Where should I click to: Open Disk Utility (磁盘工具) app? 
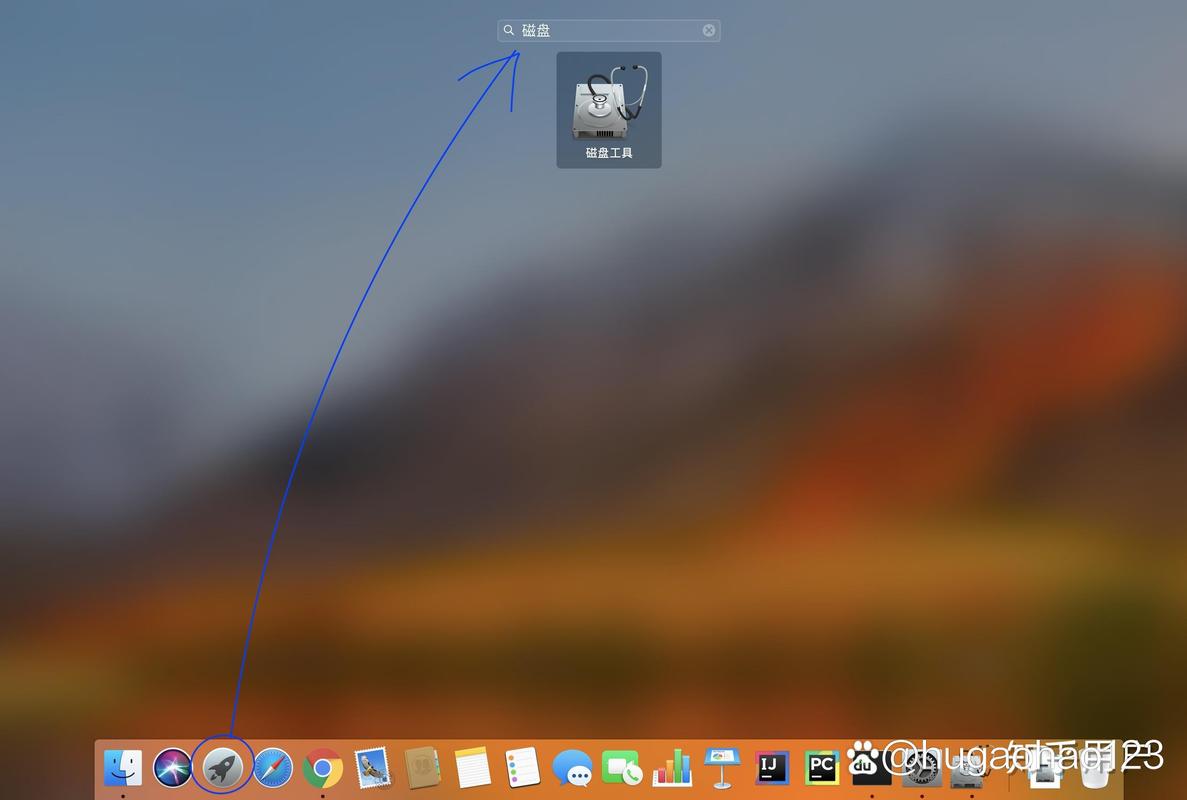coord(608,108)
